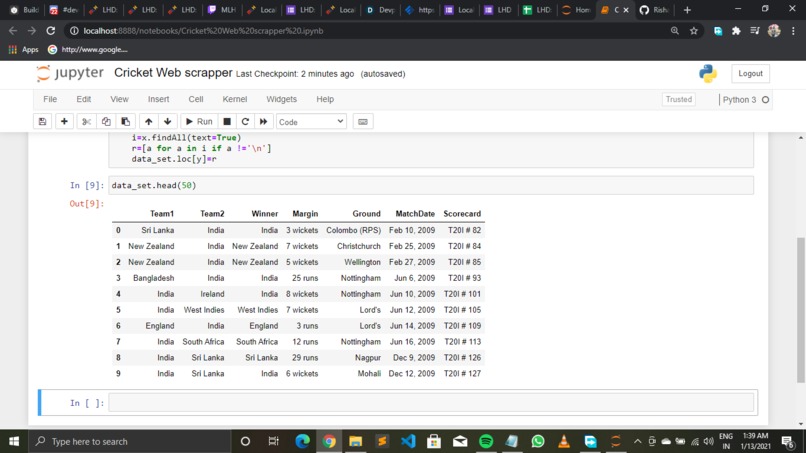Show hidden system tray icons
This screenshot has height=453, width=806.
point(637,441)
